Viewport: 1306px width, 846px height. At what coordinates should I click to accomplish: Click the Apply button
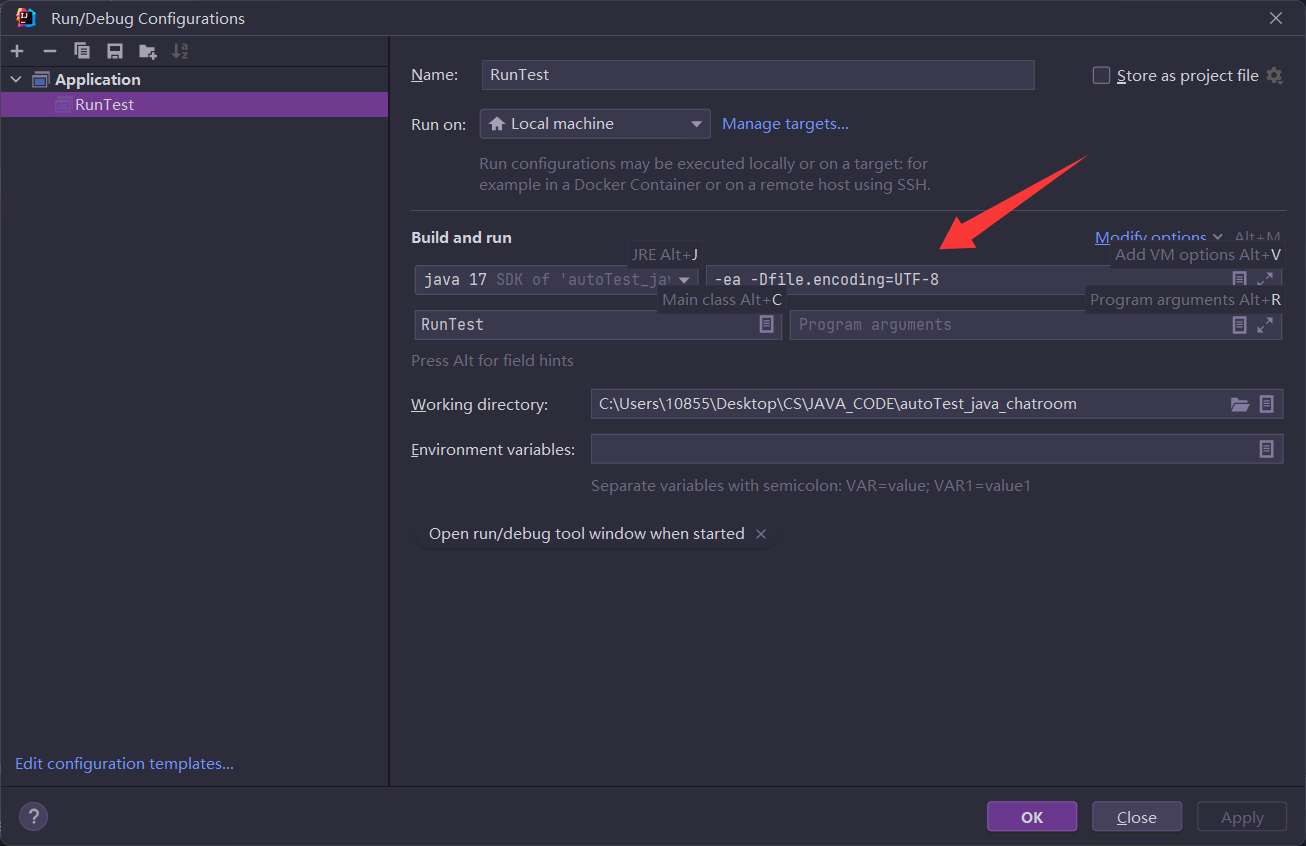(1242, 817)
